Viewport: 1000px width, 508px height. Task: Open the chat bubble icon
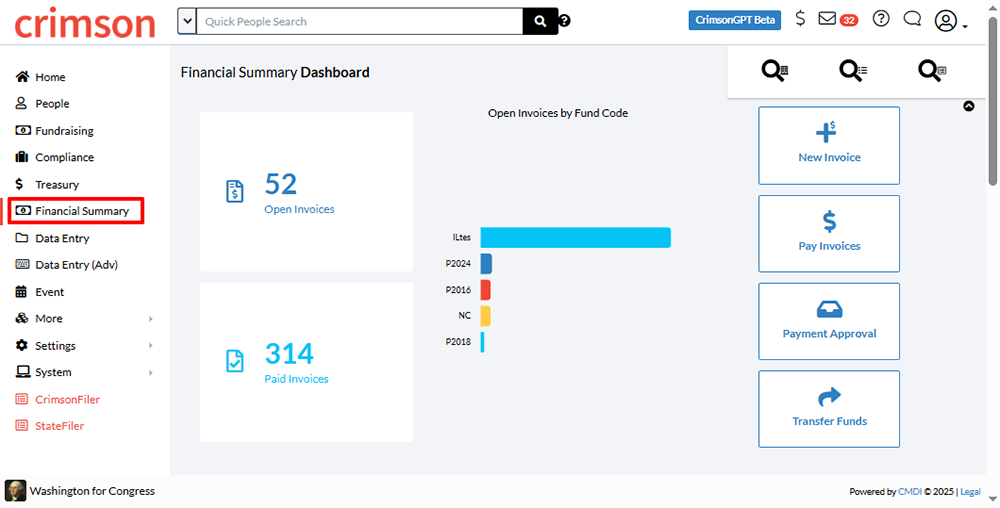point(913,18)
